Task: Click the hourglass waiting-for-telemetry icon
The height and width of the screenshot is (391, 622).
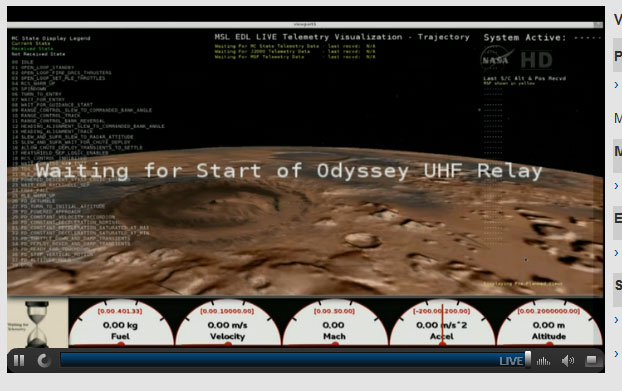Action: click(38, 324)
